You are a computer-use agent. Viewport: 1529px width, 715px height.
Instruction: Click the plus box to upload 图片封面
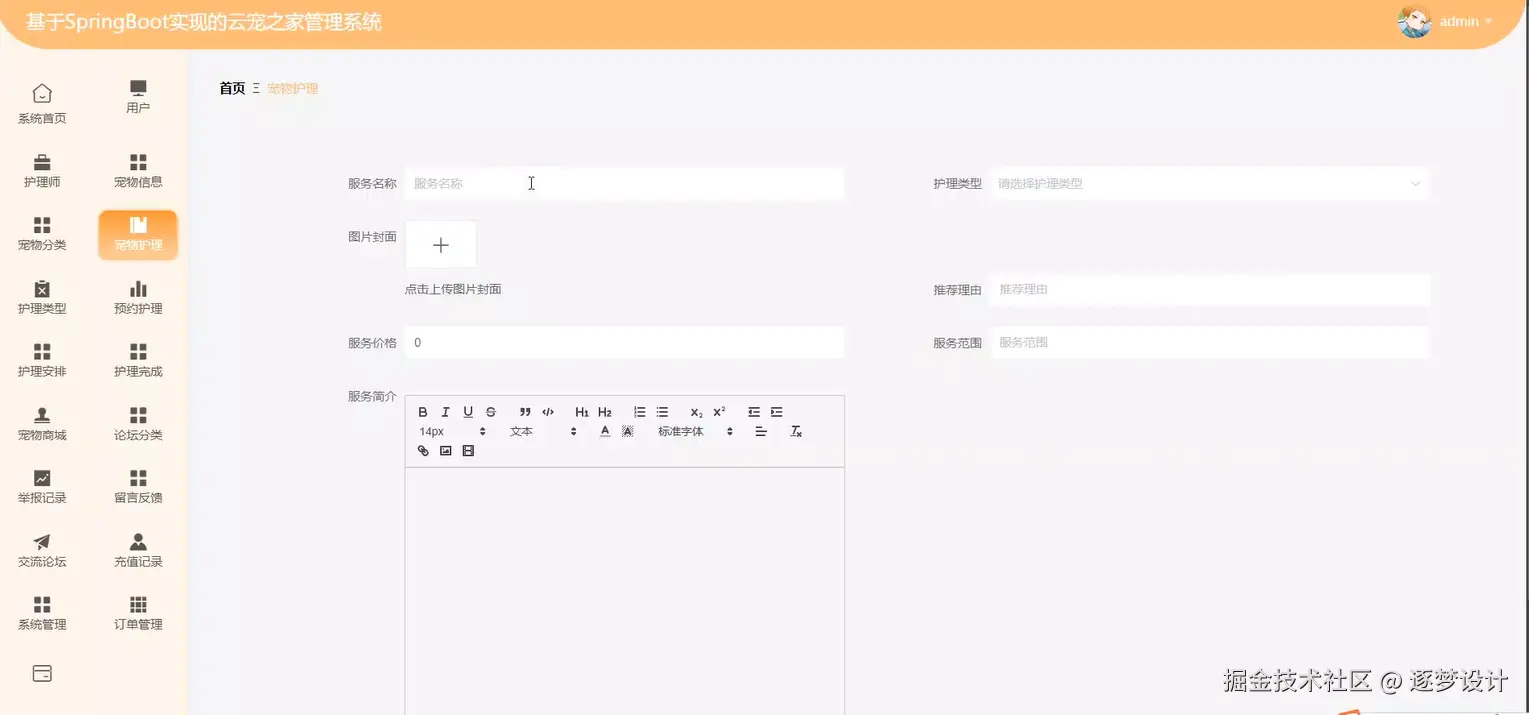441,245
